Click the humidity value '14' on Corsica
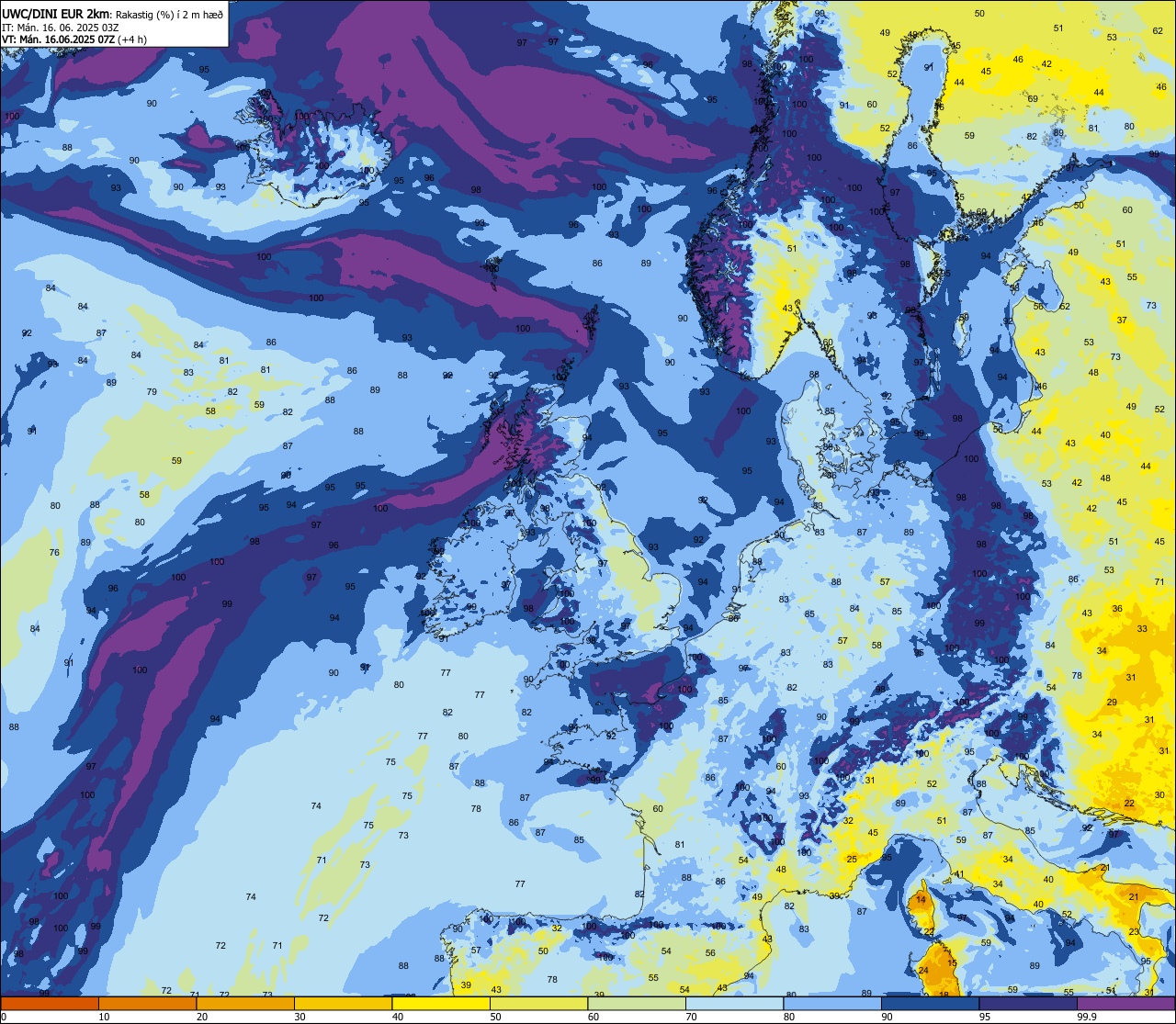Viewport: 1176px width, 1024px height. [921, 900]
